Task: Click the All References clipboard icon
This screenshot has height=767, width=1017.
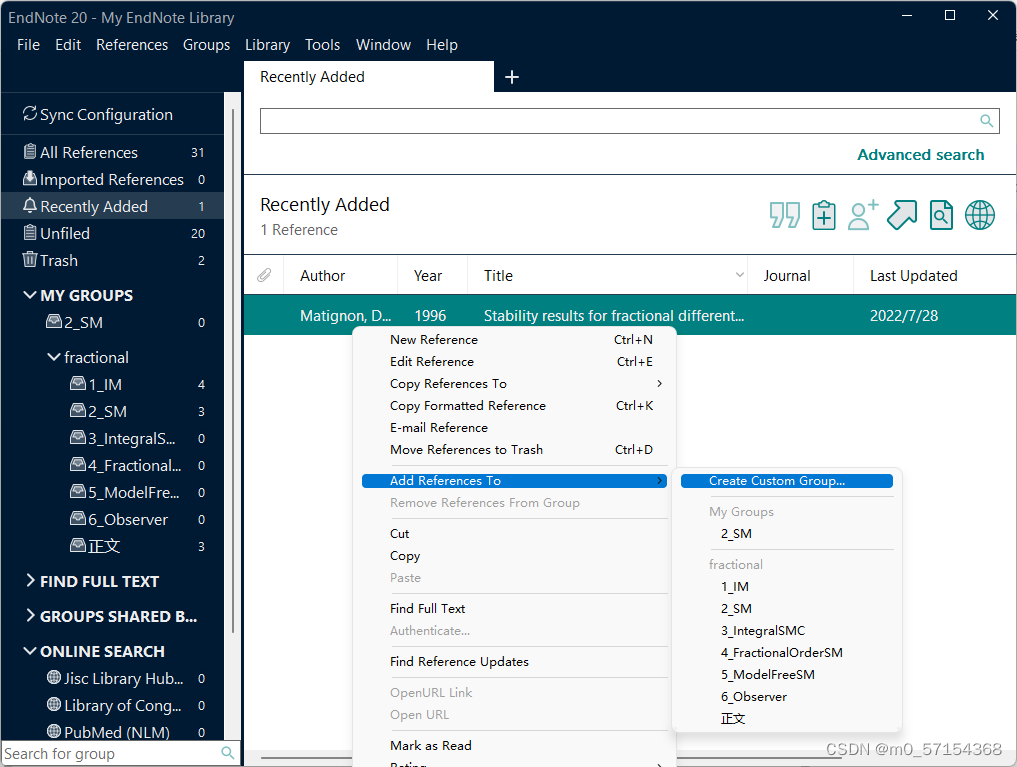Action: [30, 151]
